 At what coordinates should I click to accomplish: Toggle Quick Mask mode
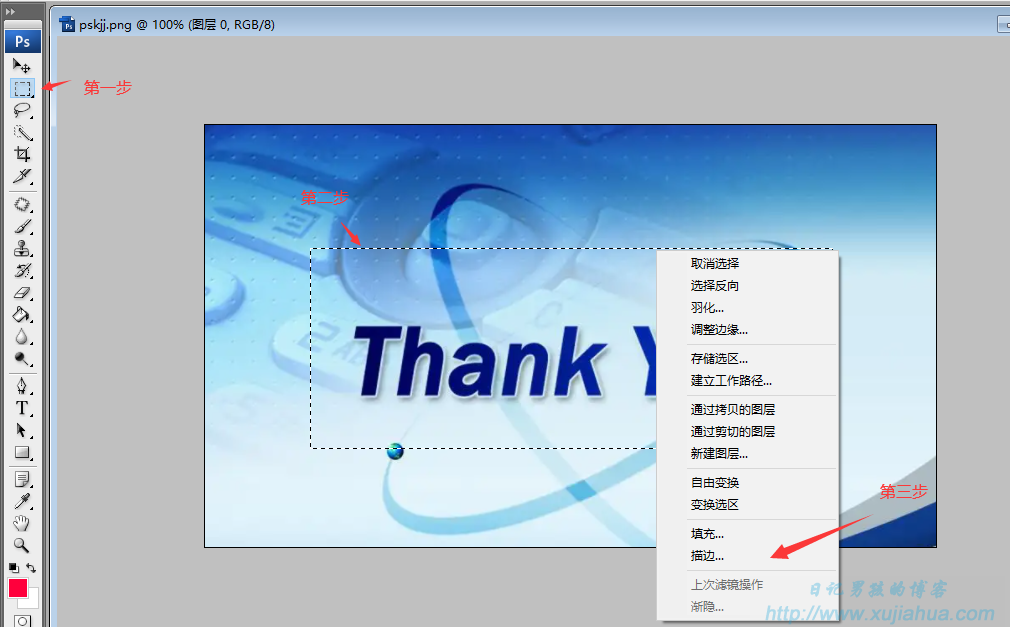tap(22, 621)
